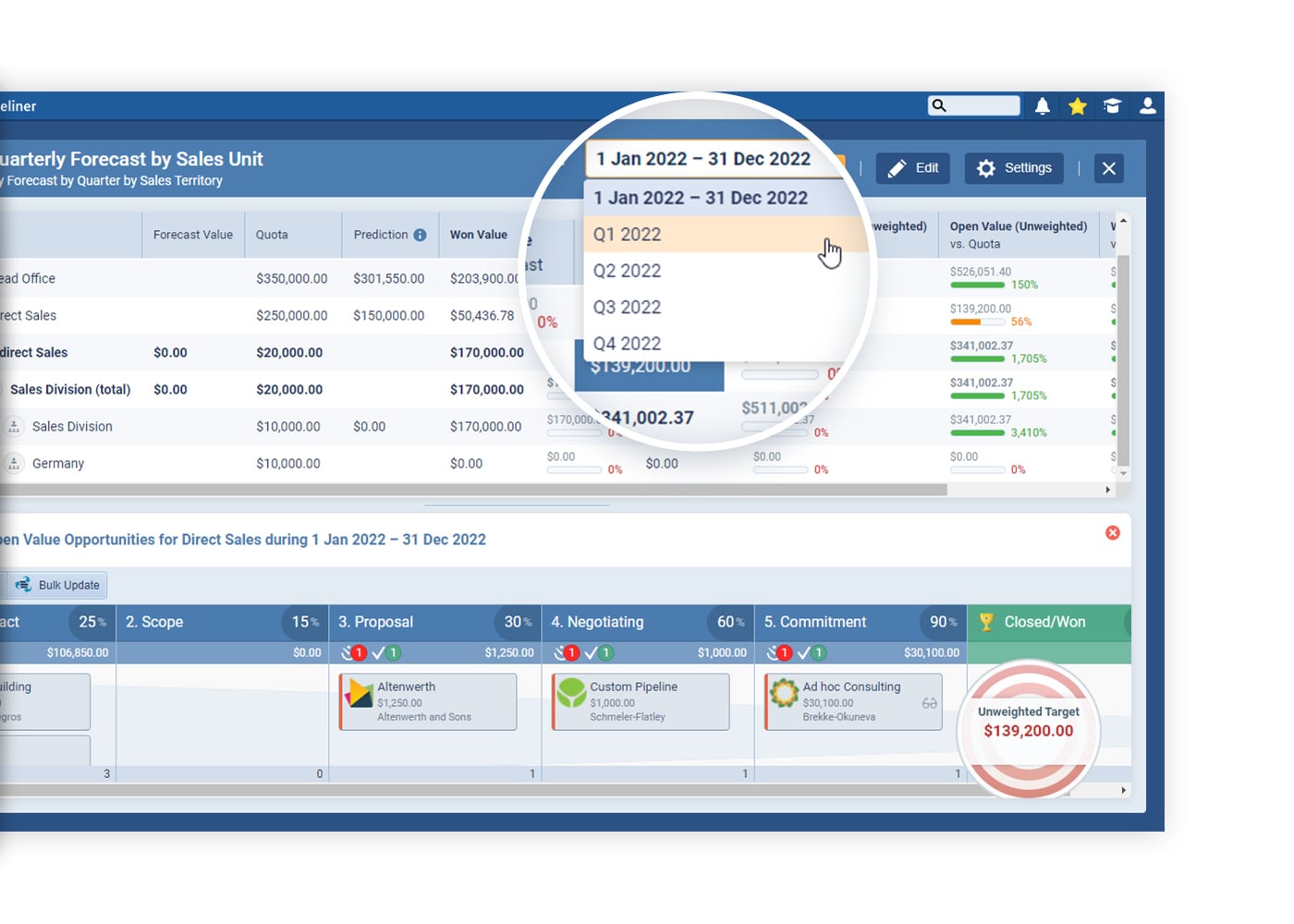
Task: Select the 5. Commitment stage header
Action: tap(813, 622)
